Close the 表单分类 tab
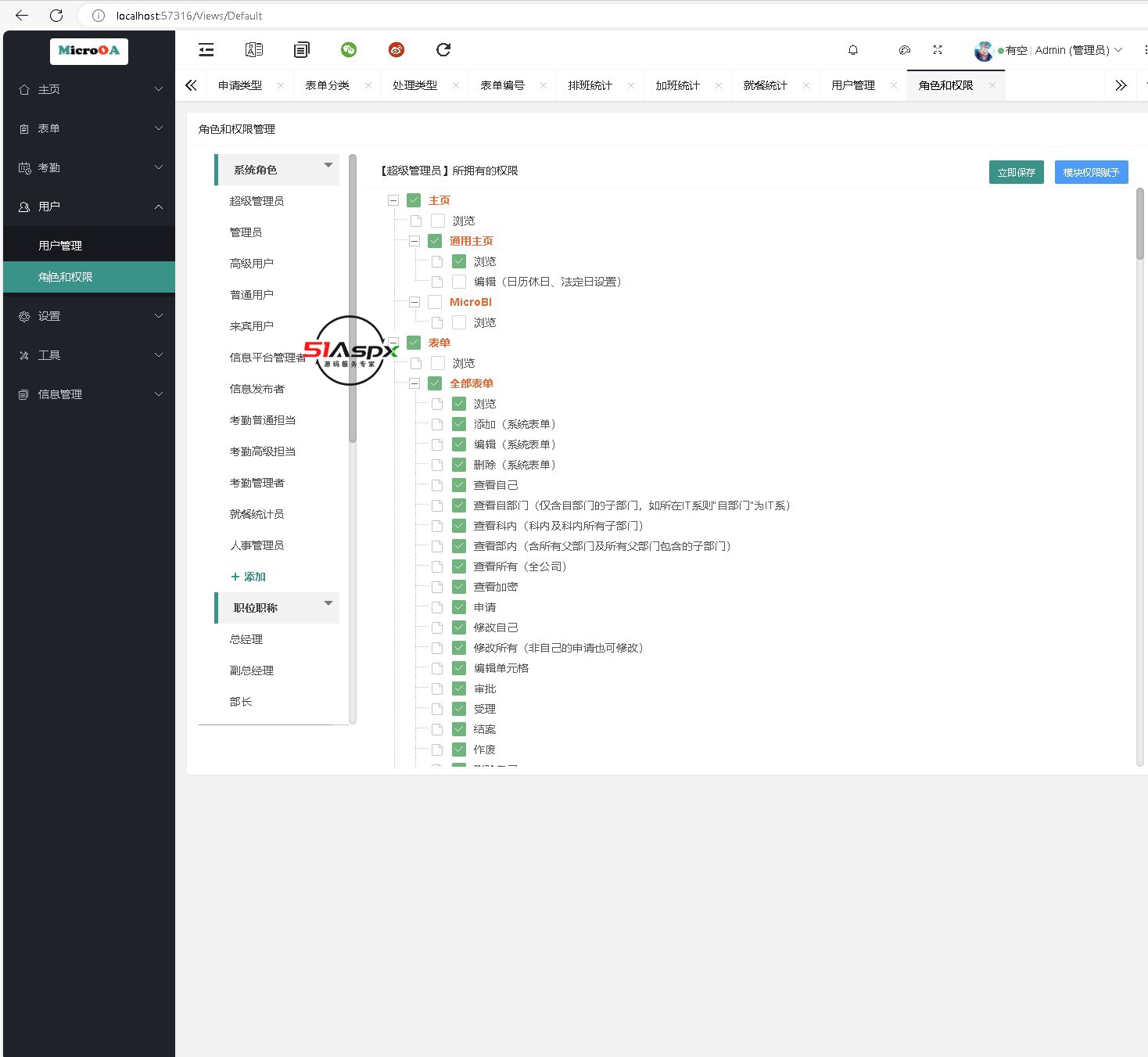The height and width of the screenshot is (1057, 1148). pyautogui.click(x=368, y=85)
